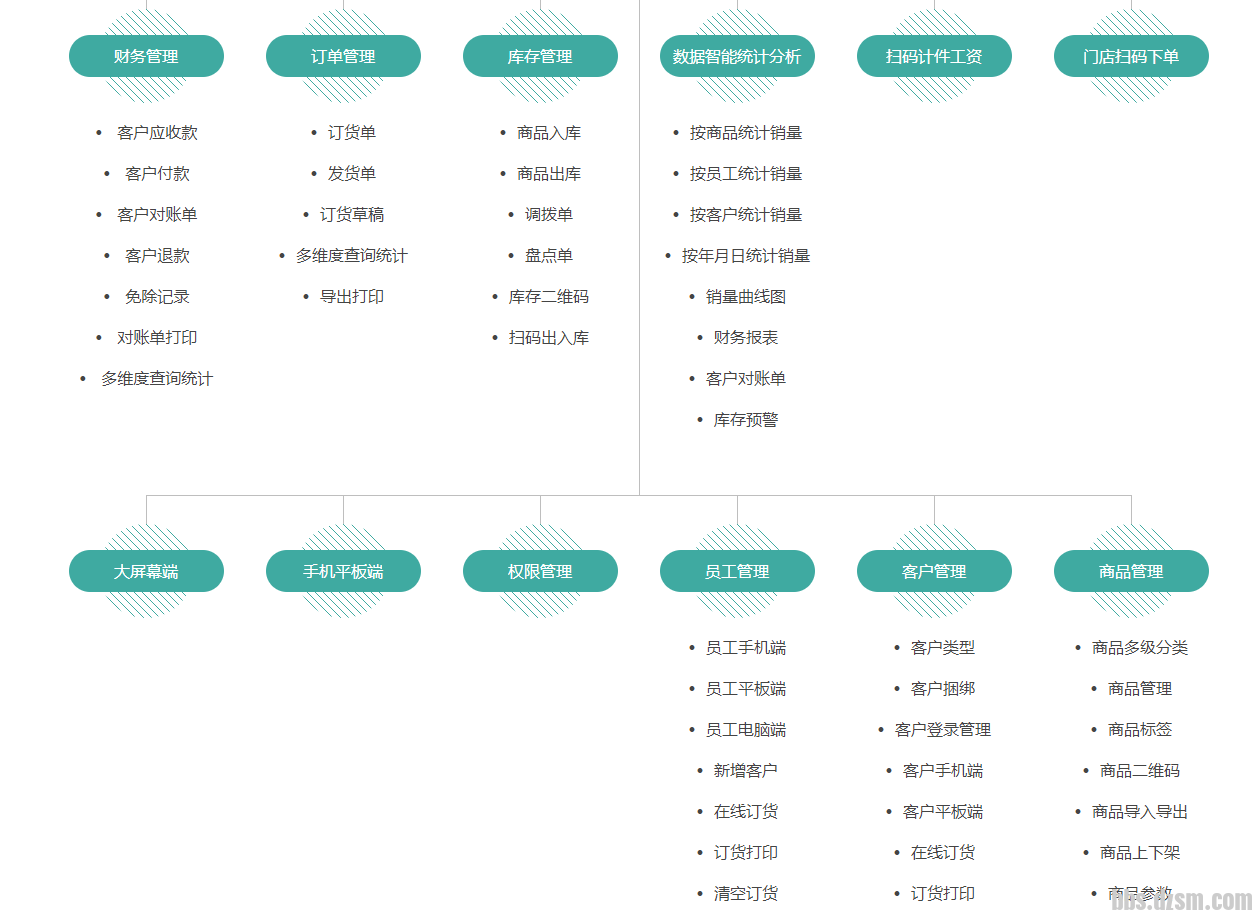Click the 客户登录管理 list item
Image resolution: width=1257 pixels, height=915 pixels.
[x=942, y=730]
